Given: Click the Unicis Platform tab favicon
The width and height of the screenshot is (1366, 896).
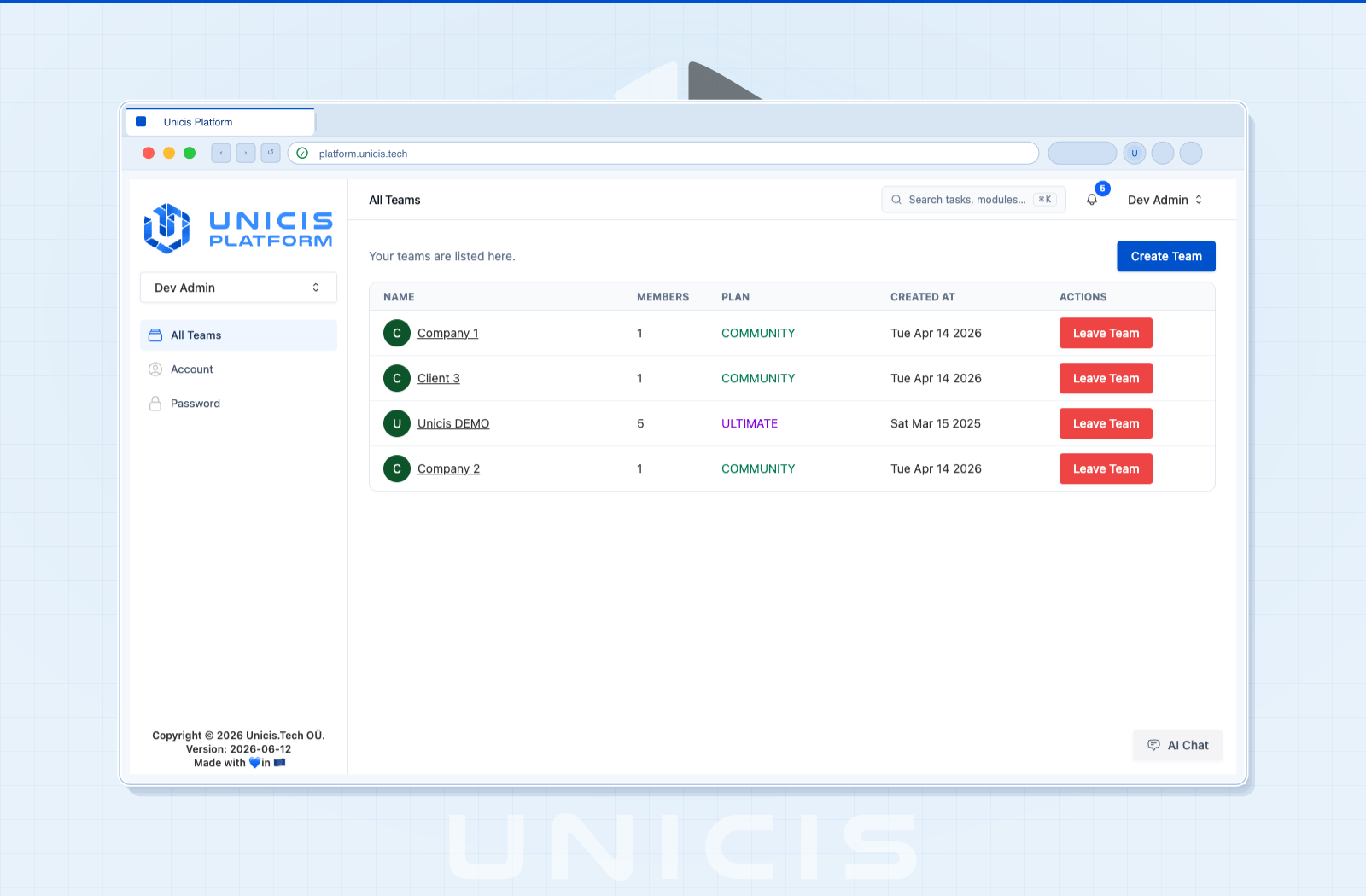Looking at the screenshot, I should point(142,122).
